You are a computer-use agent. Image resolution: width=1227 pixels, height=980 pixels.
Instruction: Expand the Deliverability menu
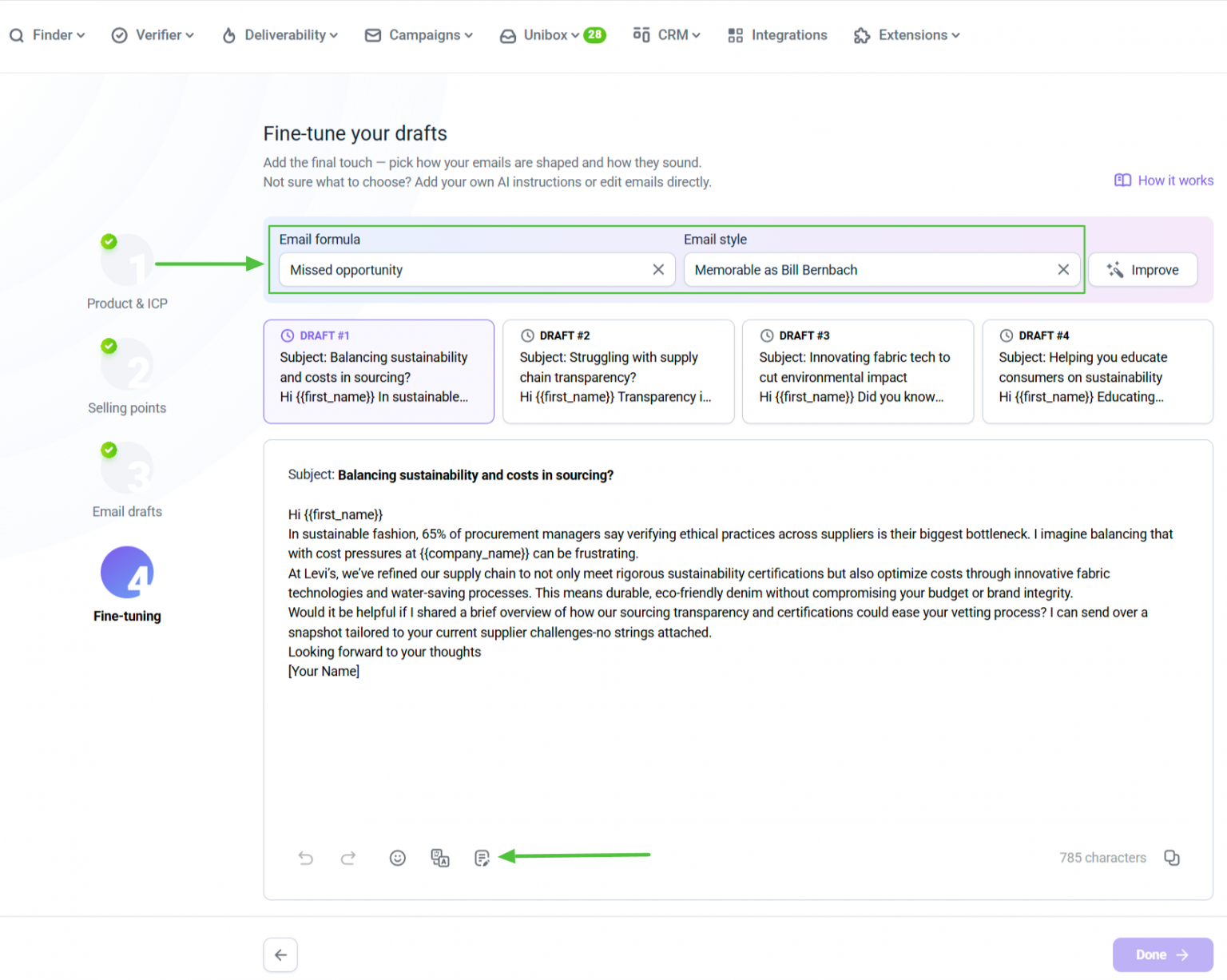pos(280,35)
